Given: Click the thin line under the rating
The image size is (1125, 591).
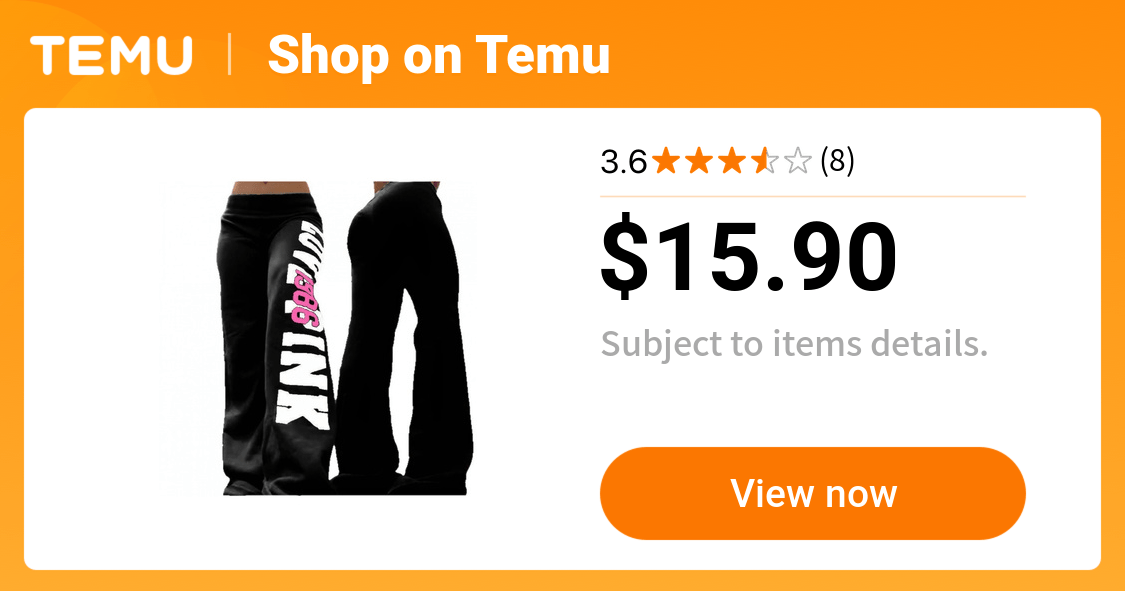Looking at the screenshot, I should 813,196.
